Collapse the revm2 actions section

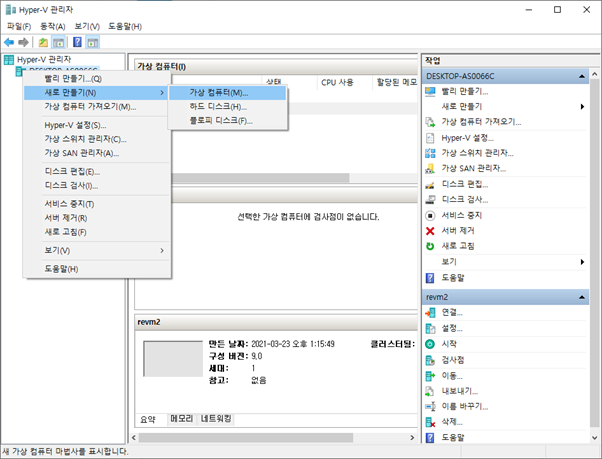[x=582, y=297]
